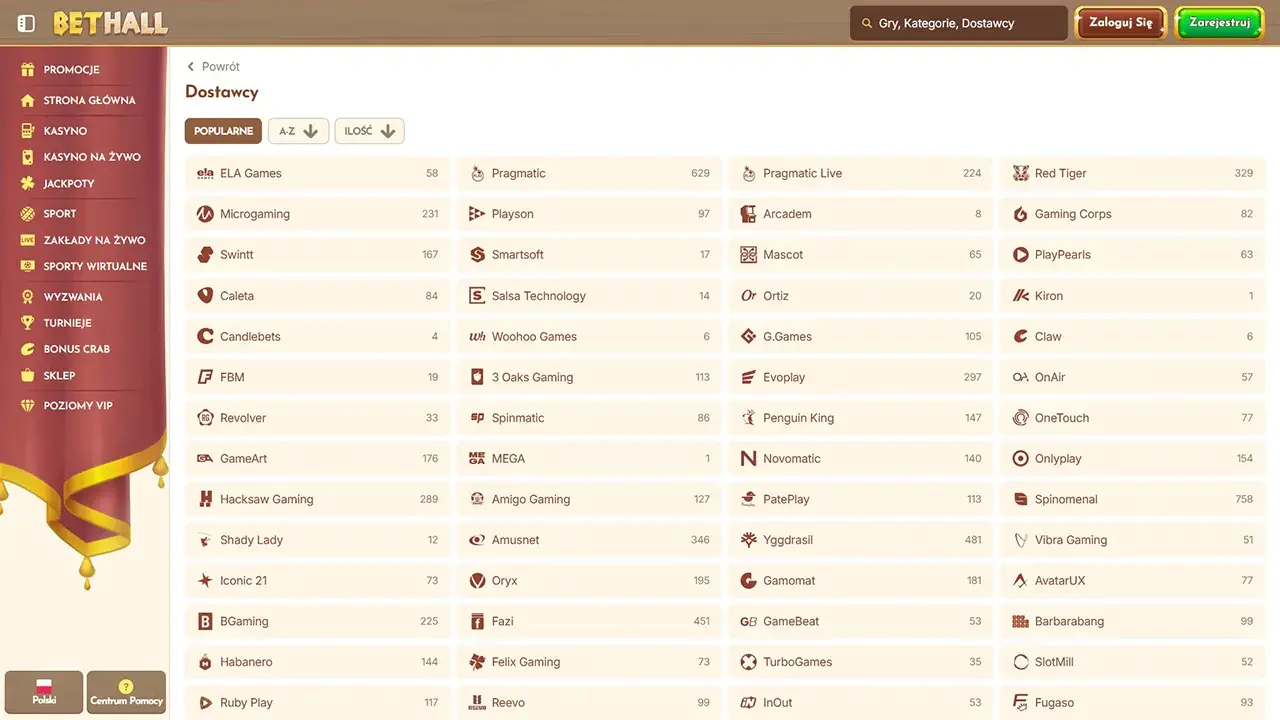This screenshot has height=720, width=1280.
Task: Select the Salsa Technology provider name
Action: click(539, 296)
